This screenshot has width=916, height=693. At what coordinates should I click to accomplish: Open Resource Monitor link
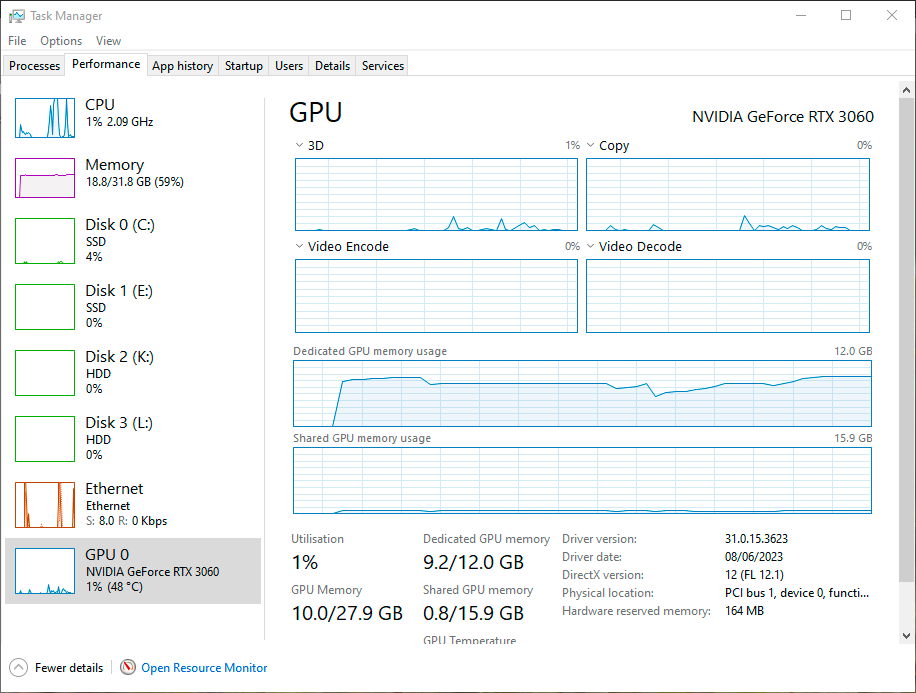204,667
